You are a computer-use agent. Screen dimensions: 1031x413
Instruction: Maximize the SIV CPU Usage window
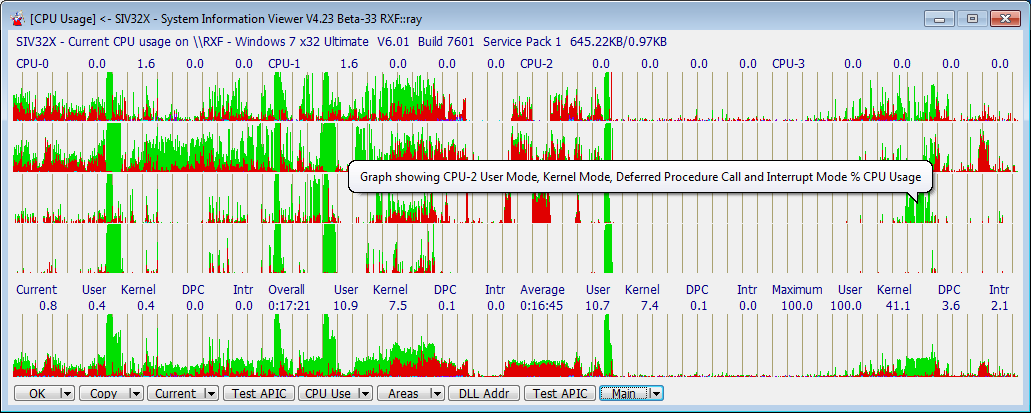point(971,18)
